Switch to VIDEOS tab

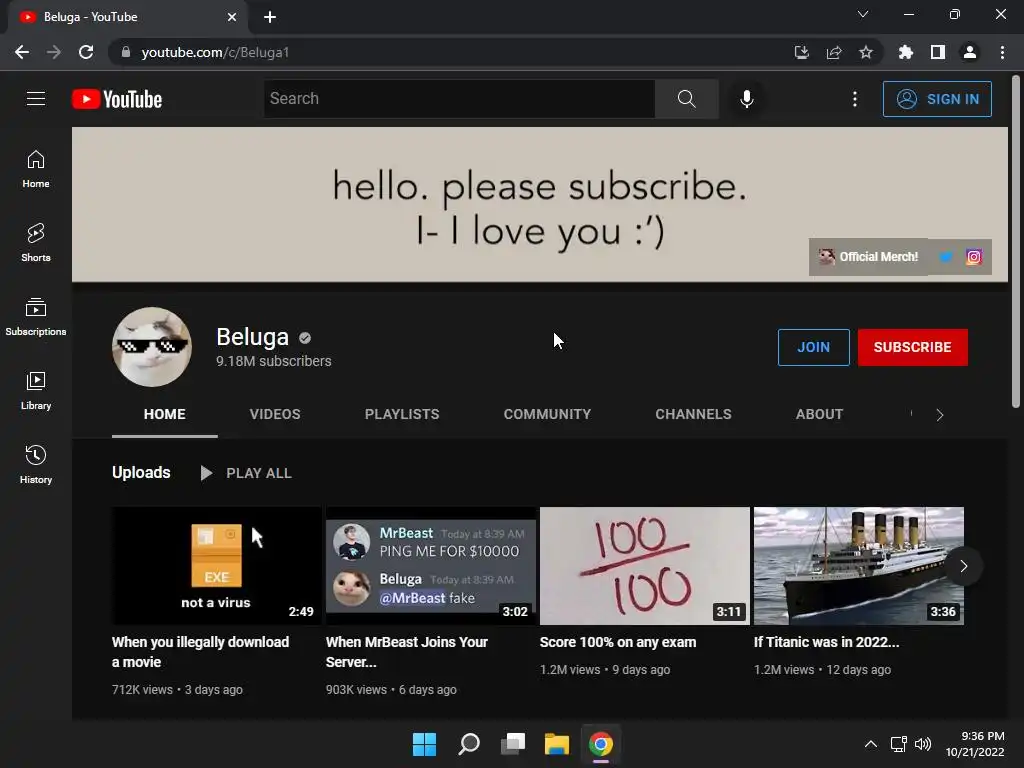275,414
